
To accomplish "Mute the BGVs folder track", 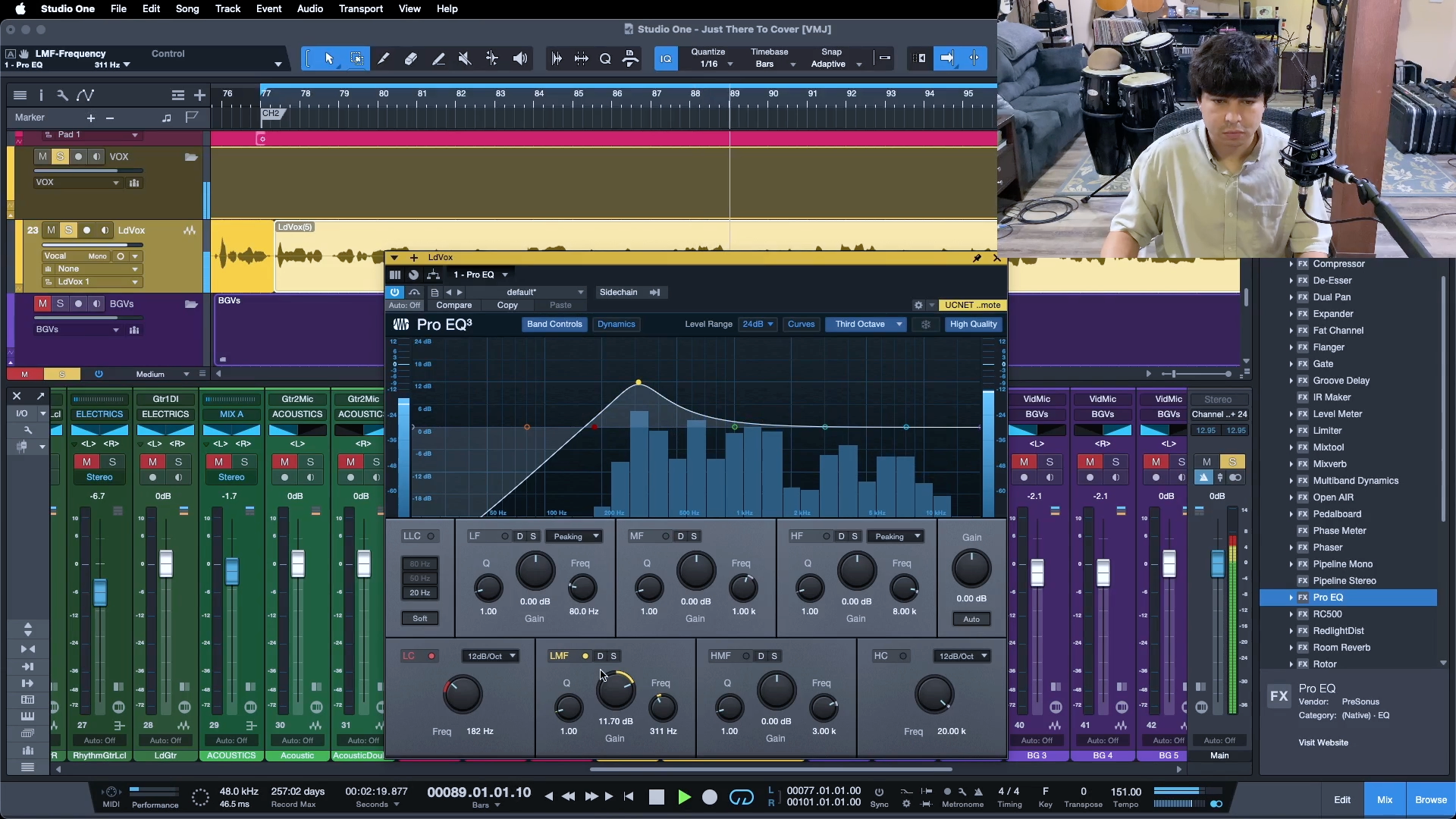I will click(42, 304).
